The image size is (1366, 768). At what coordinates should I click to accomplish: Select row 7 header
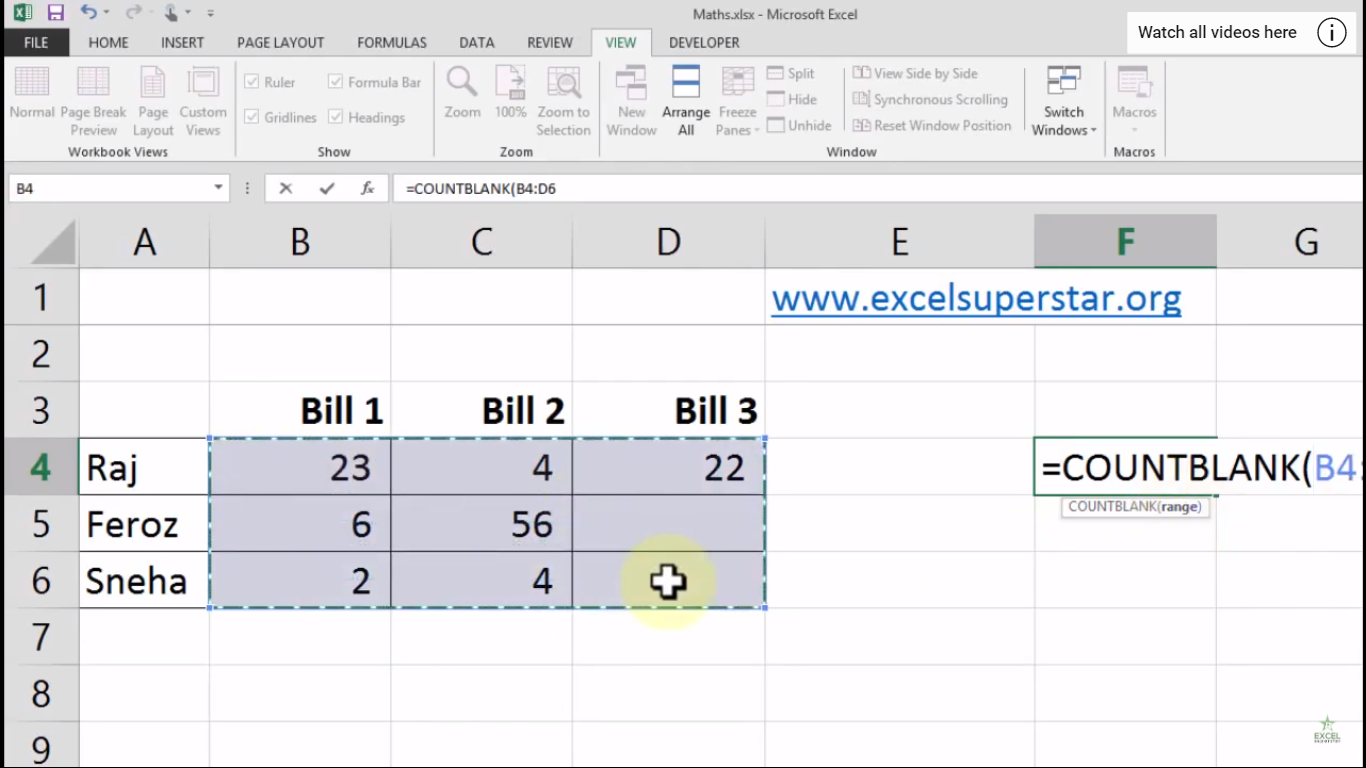point(41,636)
